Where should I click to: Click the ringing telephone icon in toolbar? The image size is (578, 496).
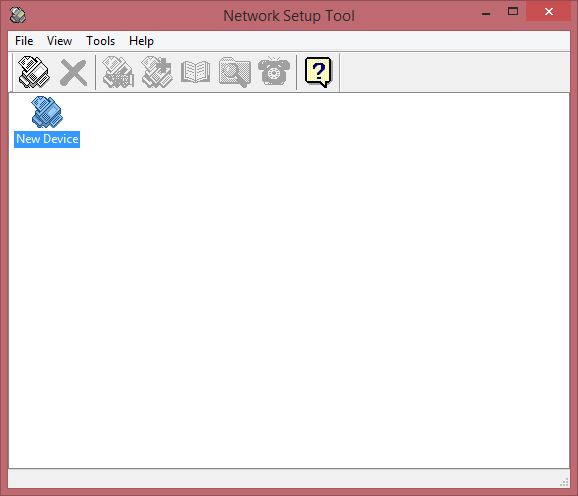tap(274, 71)
